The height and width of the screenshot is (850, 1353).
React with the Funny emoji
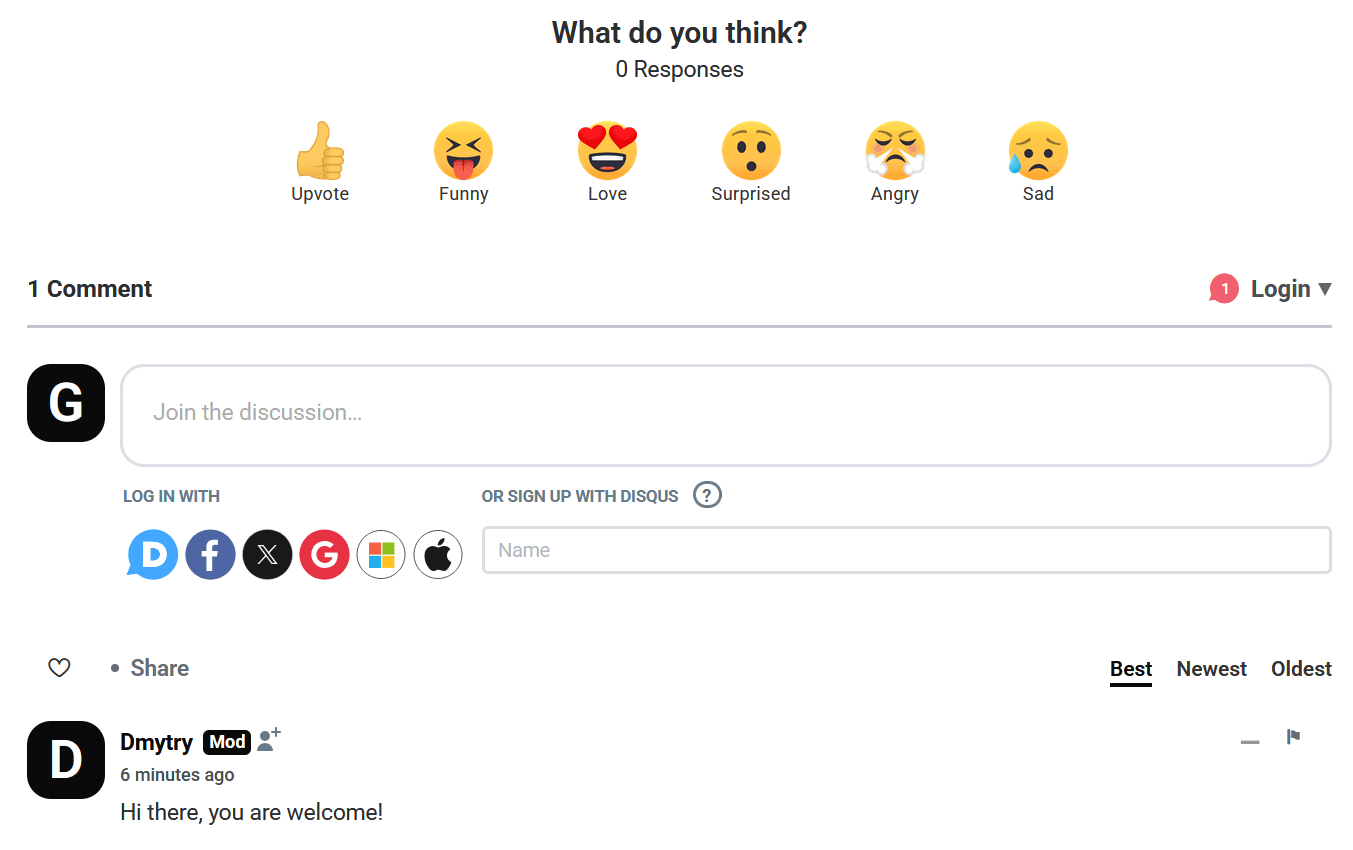pyautogui.click(x=463, y=152)
